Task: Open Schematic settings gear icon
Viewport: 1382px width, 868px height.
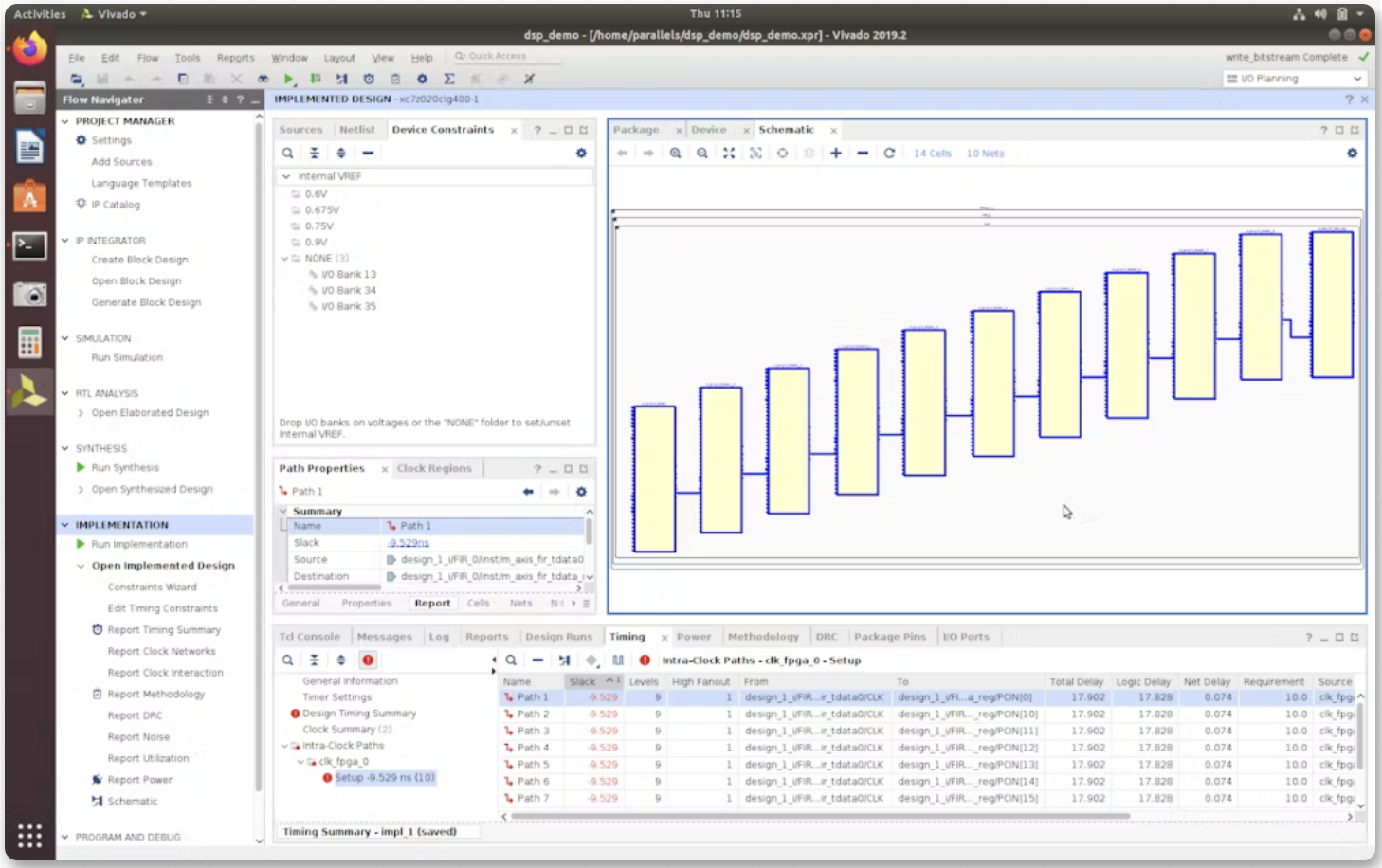Action: point(1352,153)
